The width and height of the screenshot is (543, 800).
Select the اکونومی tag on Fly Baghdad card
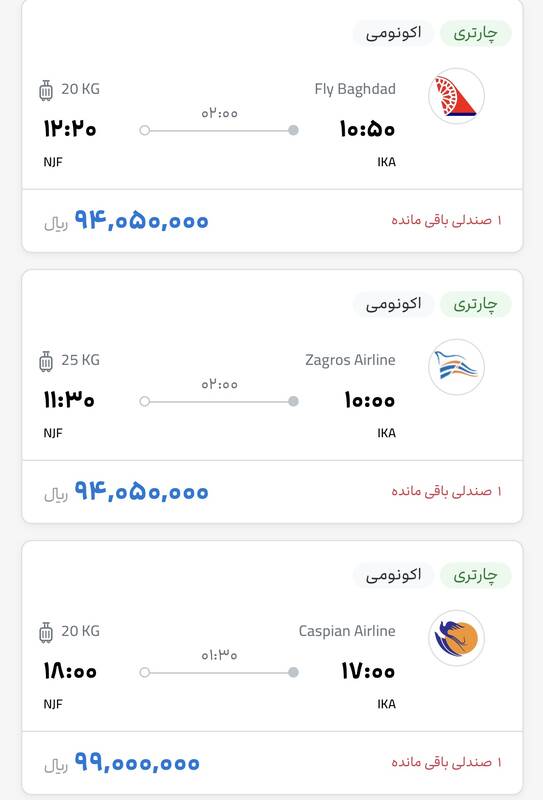[x=393, y=33]
